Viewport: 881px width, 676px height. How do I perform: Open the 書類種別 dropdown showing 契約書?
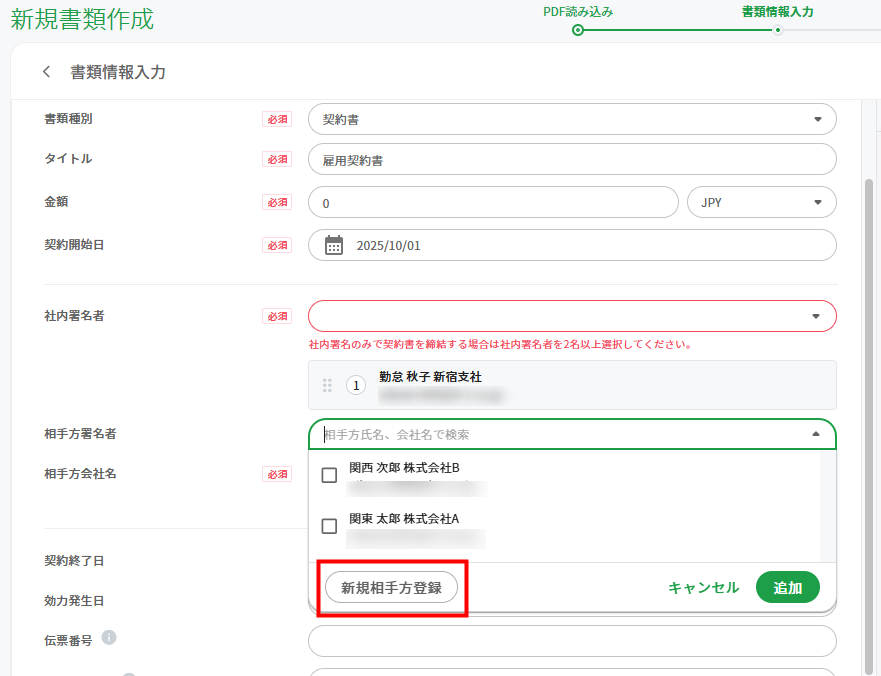coord(572,119)
